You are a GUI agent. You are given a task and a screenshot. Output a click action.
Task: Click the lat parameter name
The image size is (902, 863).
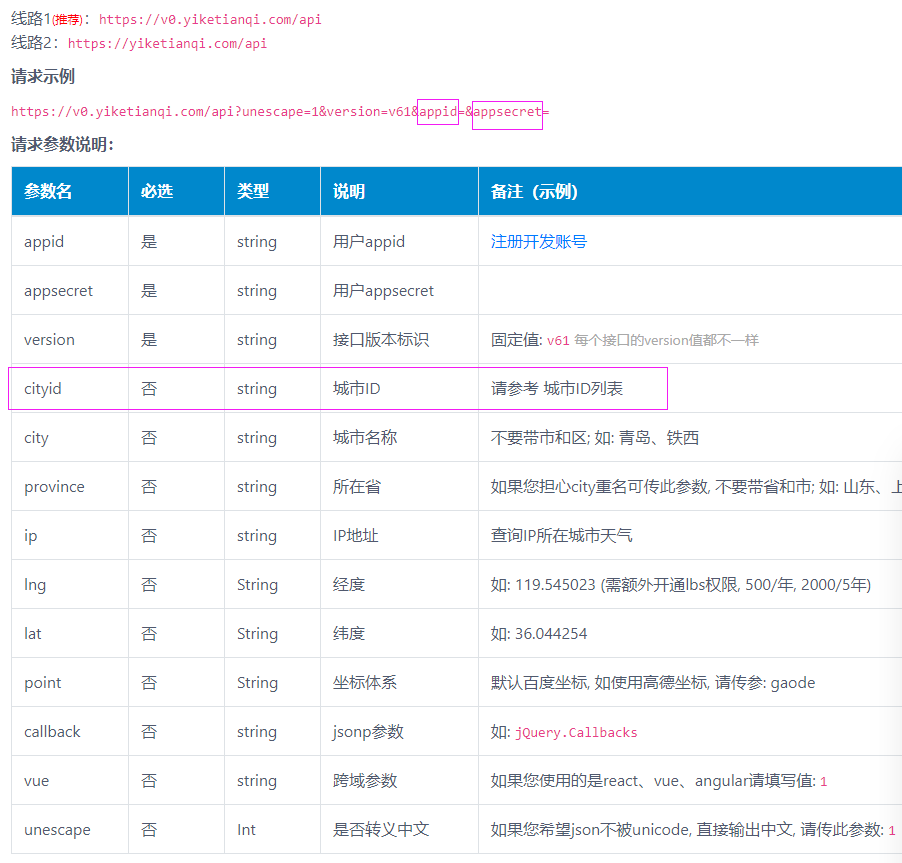click(x=31, y=633)
